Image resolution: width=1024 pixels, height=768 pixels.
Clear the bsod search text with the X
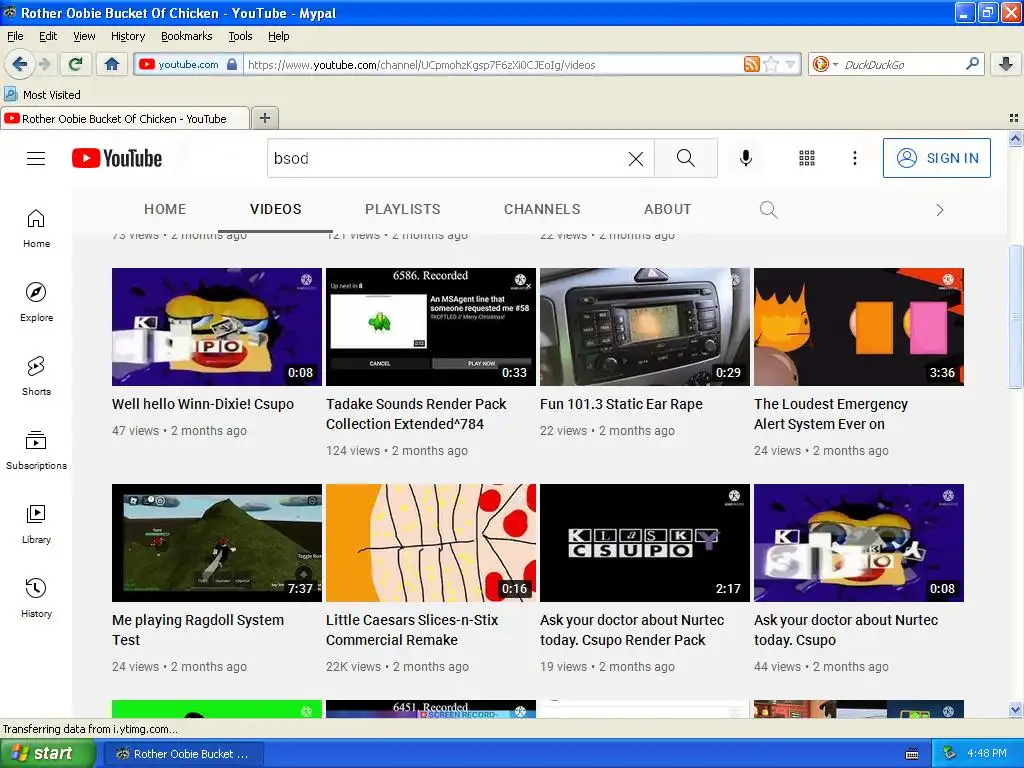click(x=635, y=158)
